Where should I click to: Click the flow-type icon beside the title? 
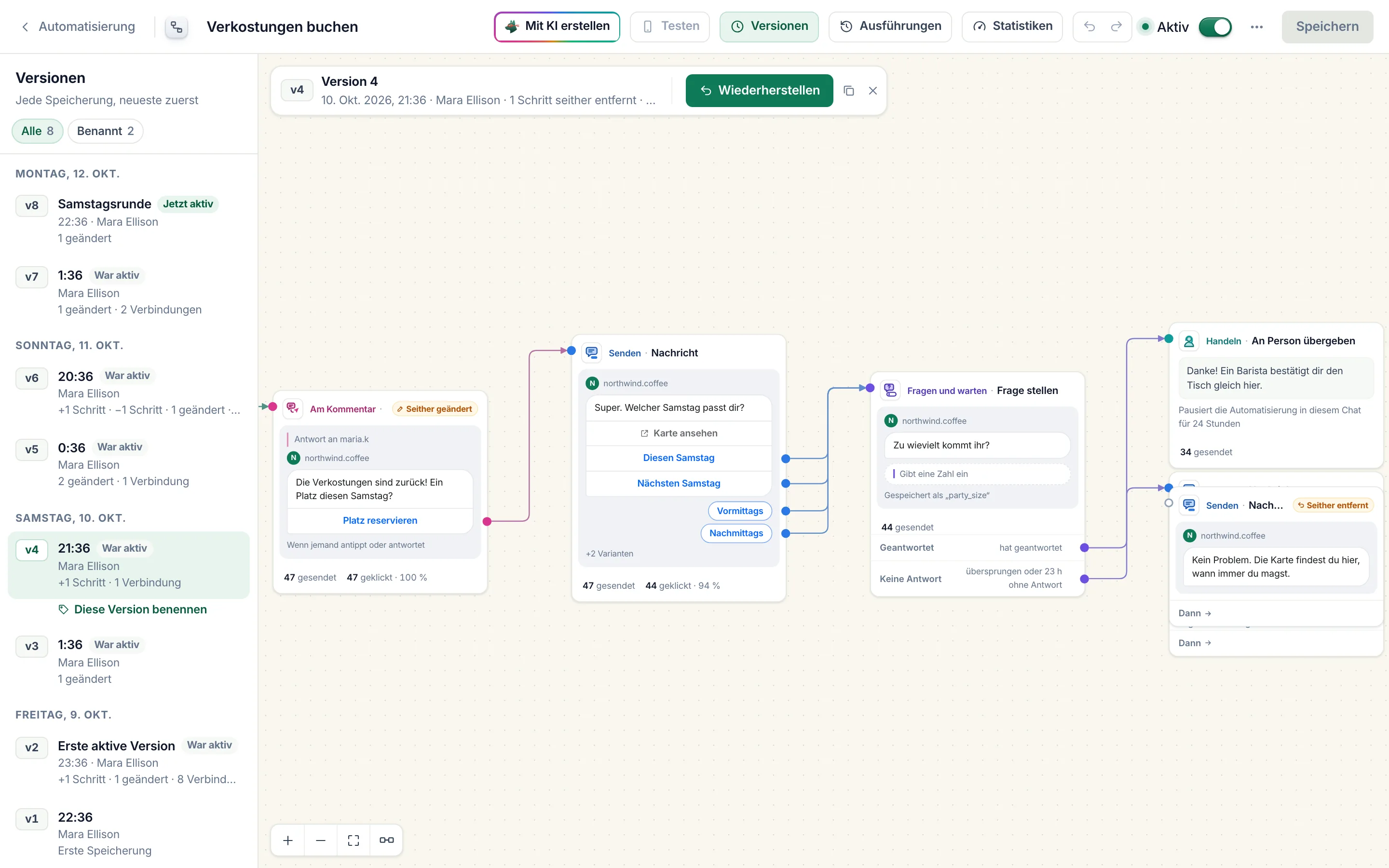click(176, 27)
